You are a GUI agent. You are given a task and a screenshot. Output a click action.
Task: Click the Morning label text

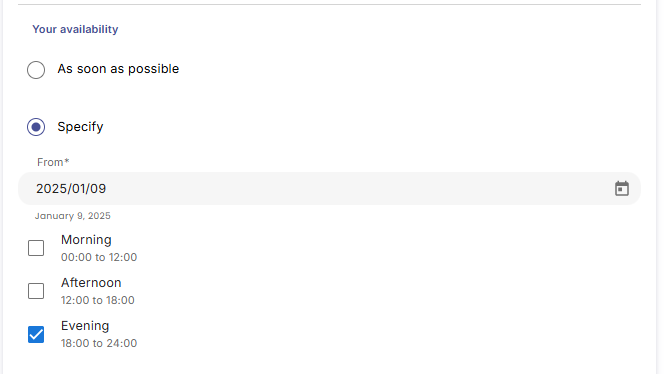point(86,240)
